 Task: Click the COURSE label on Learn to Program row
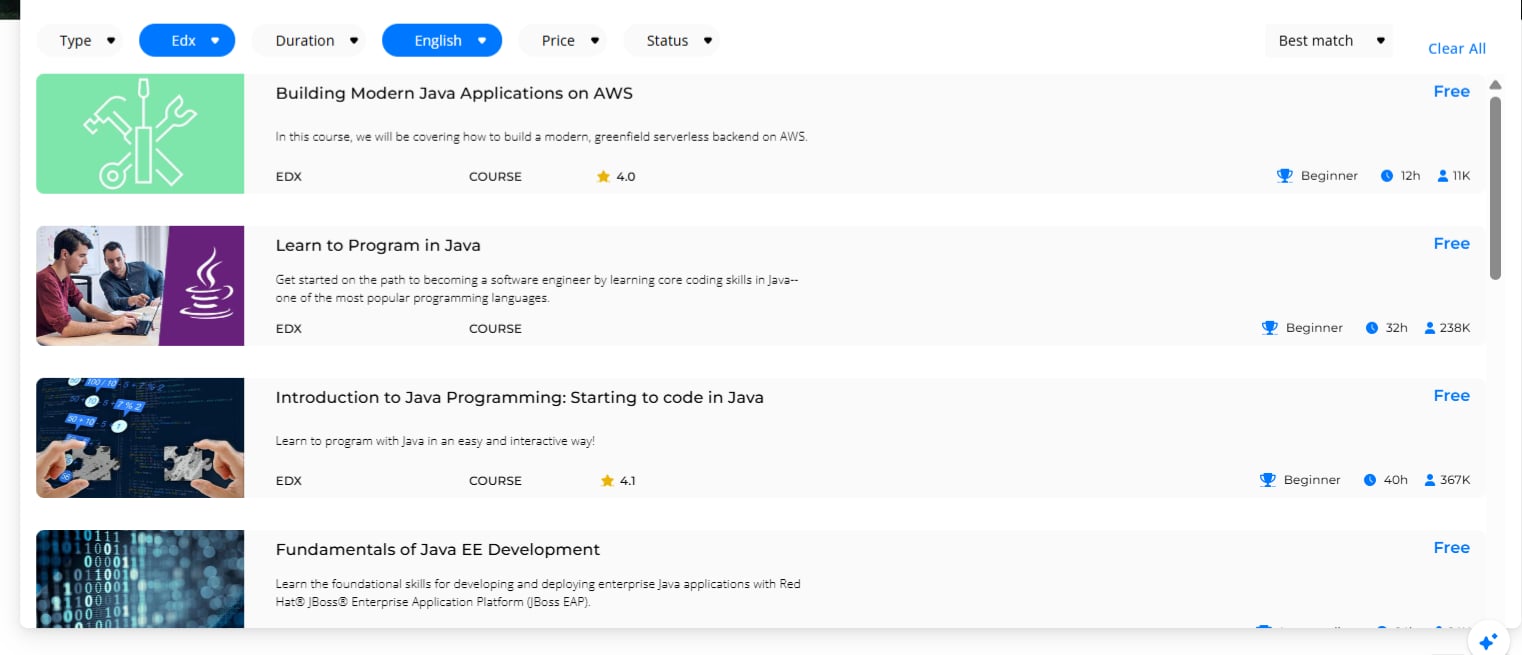[495, 329]
